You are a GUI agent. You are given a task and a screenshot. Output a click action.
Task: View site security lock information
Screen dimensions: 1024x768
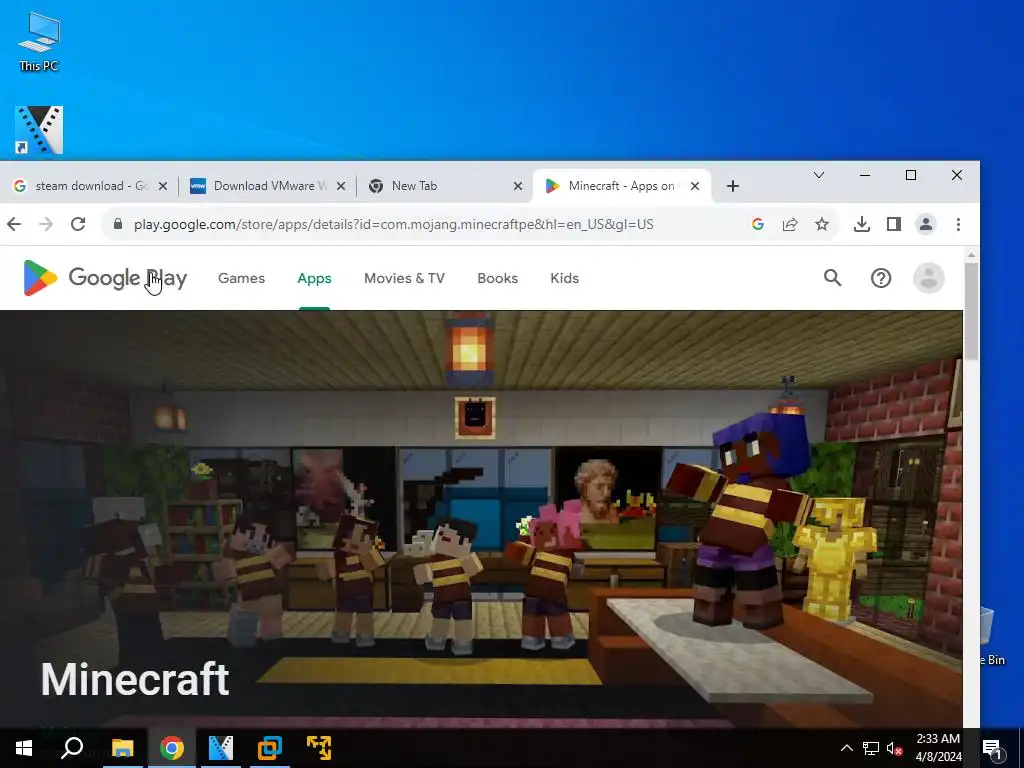[118, 224]
